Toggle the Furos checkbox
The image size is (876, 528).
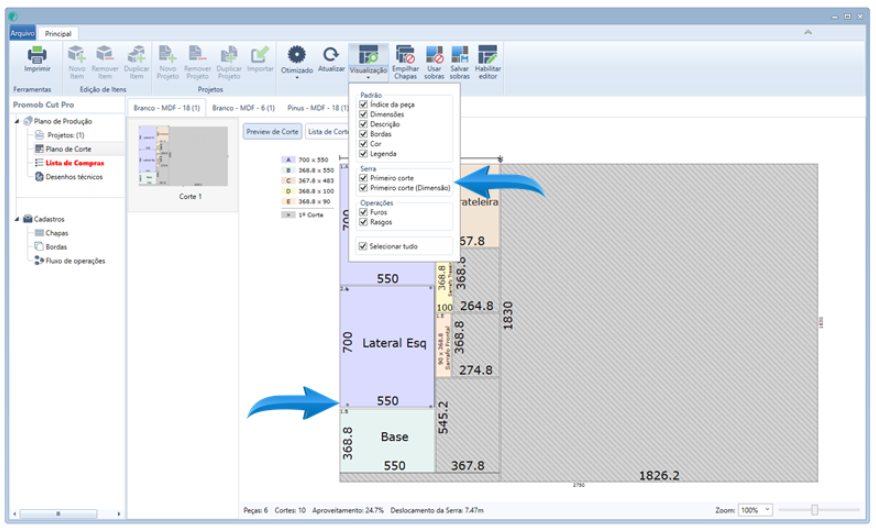click(x=363, y=212)
